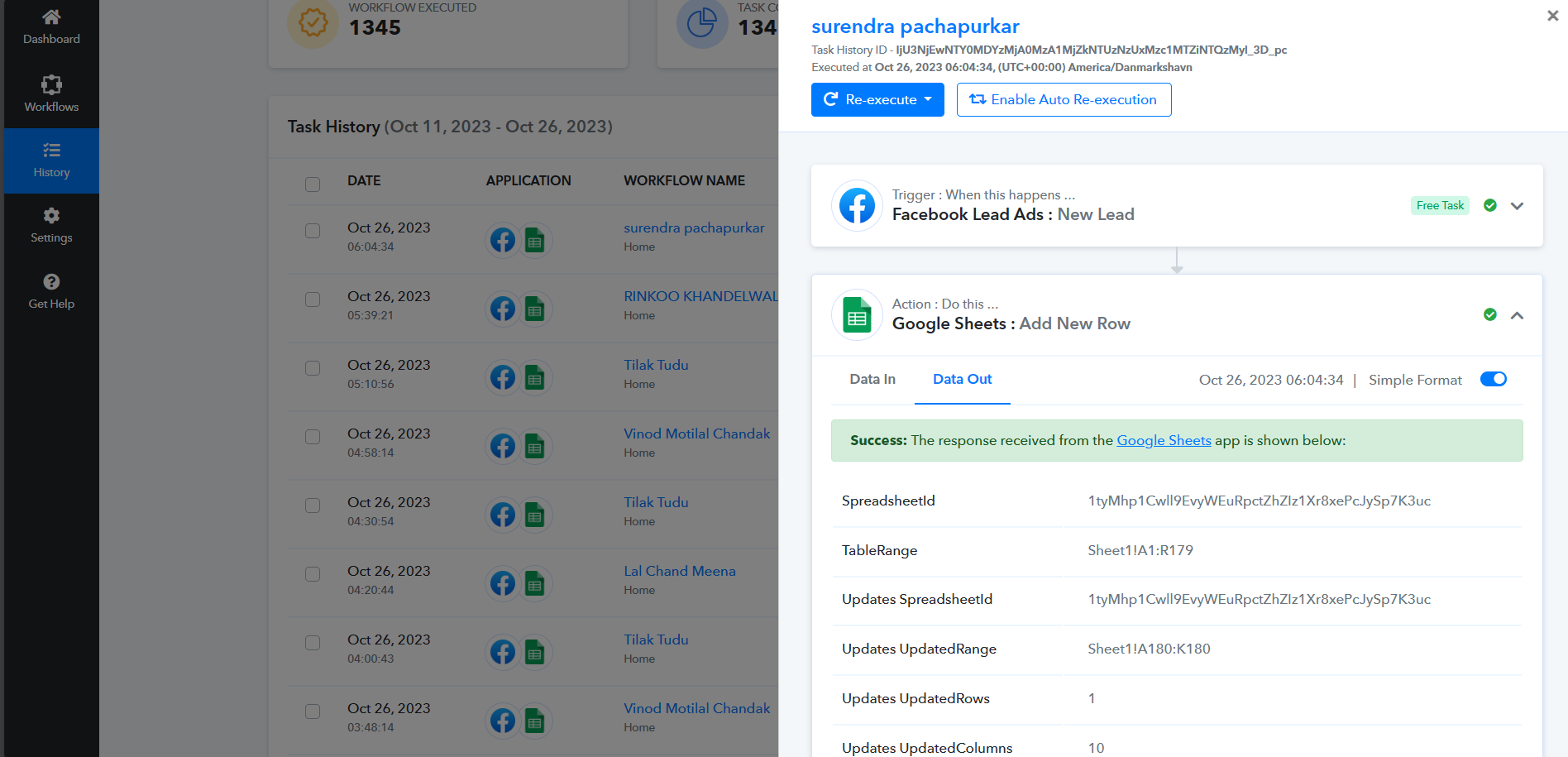Click the pie chart task icon
This screenshot has width=1568, height=757.
tap(701, 22)
